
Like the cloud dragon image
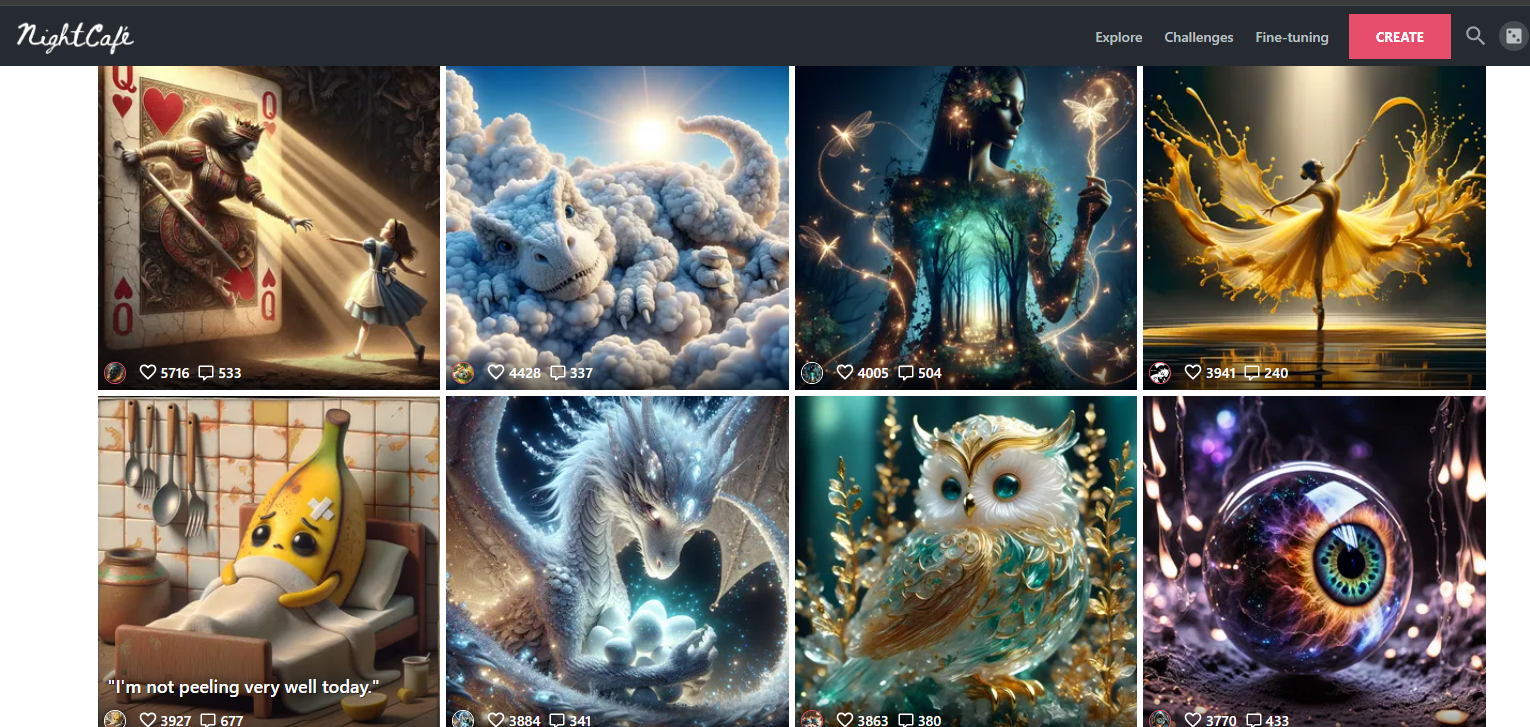pos(496,372)
